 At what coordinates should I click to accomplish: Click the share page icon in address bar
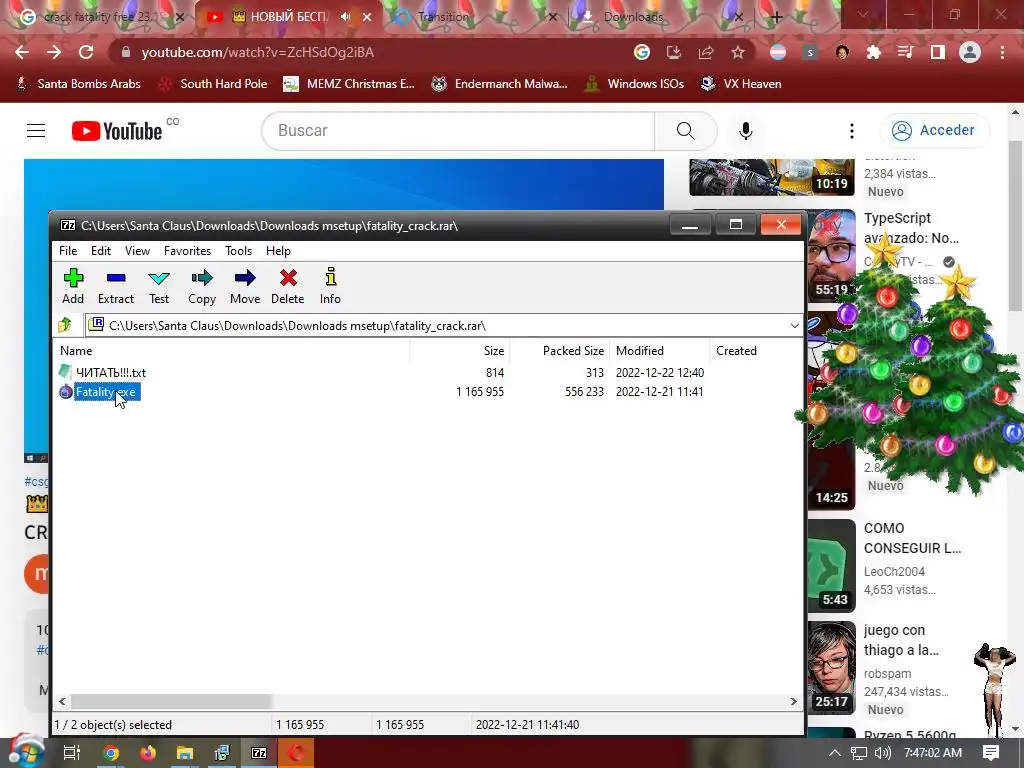coord(706,52)
